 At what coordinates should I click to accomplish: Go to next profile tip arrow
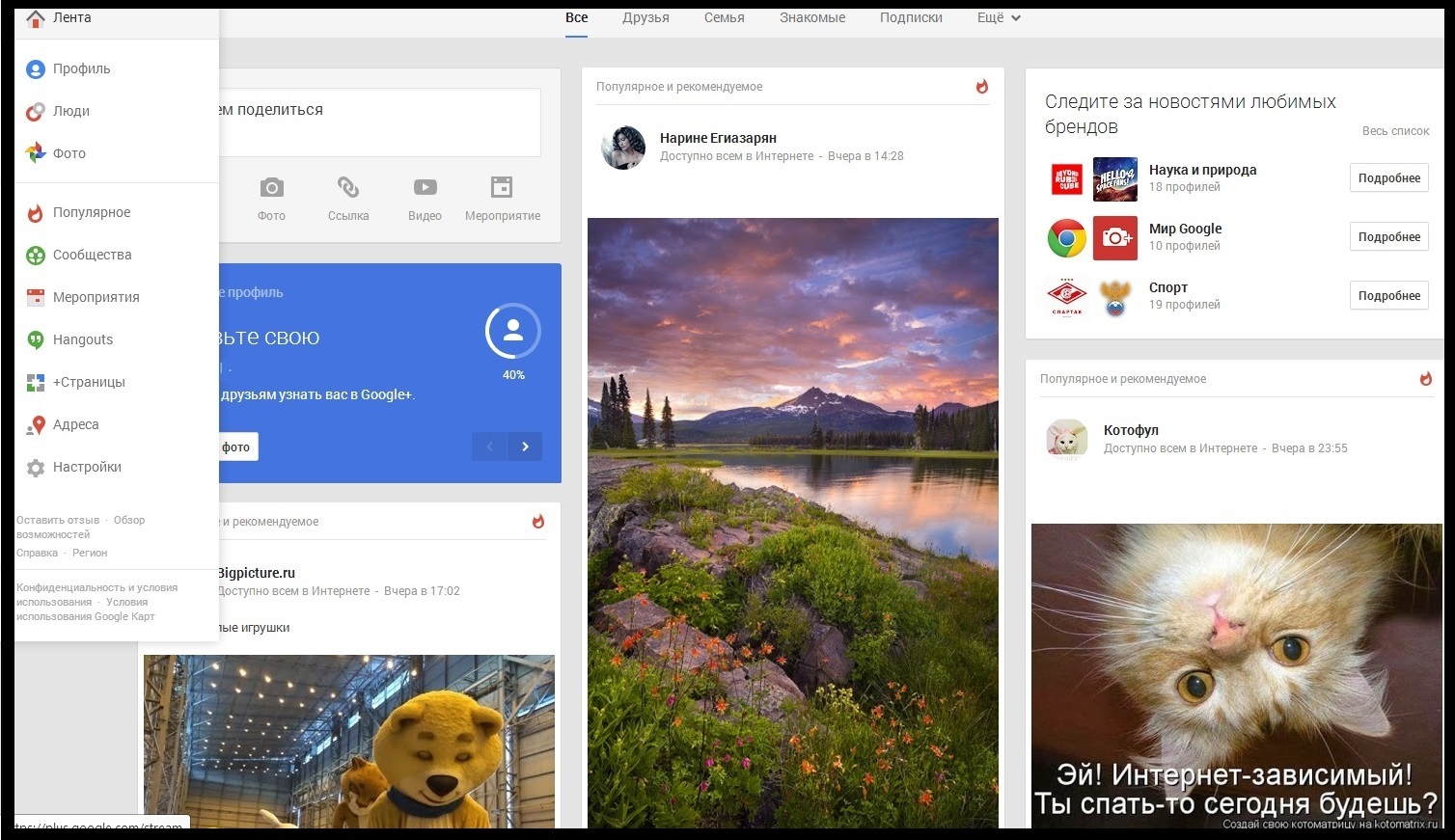coord(525,447)
